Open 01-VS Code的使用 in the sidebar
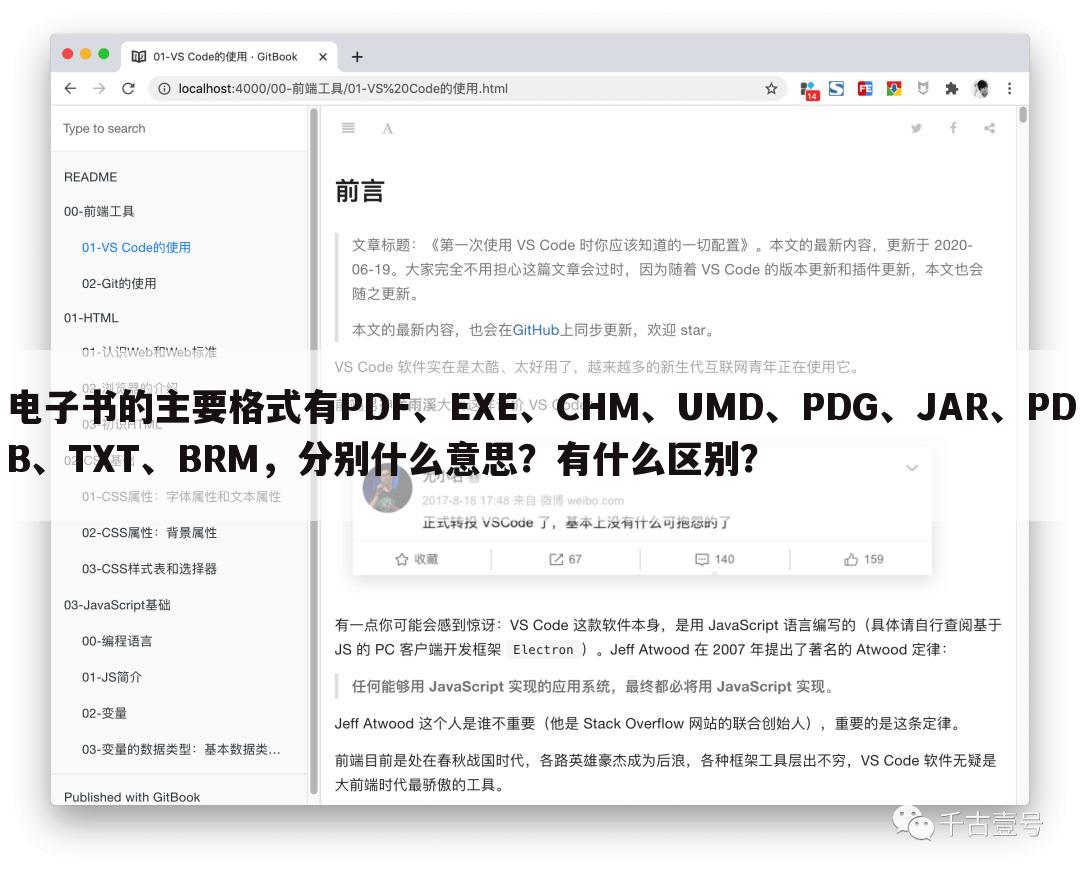1080x872 pixels. click(136, 247)
